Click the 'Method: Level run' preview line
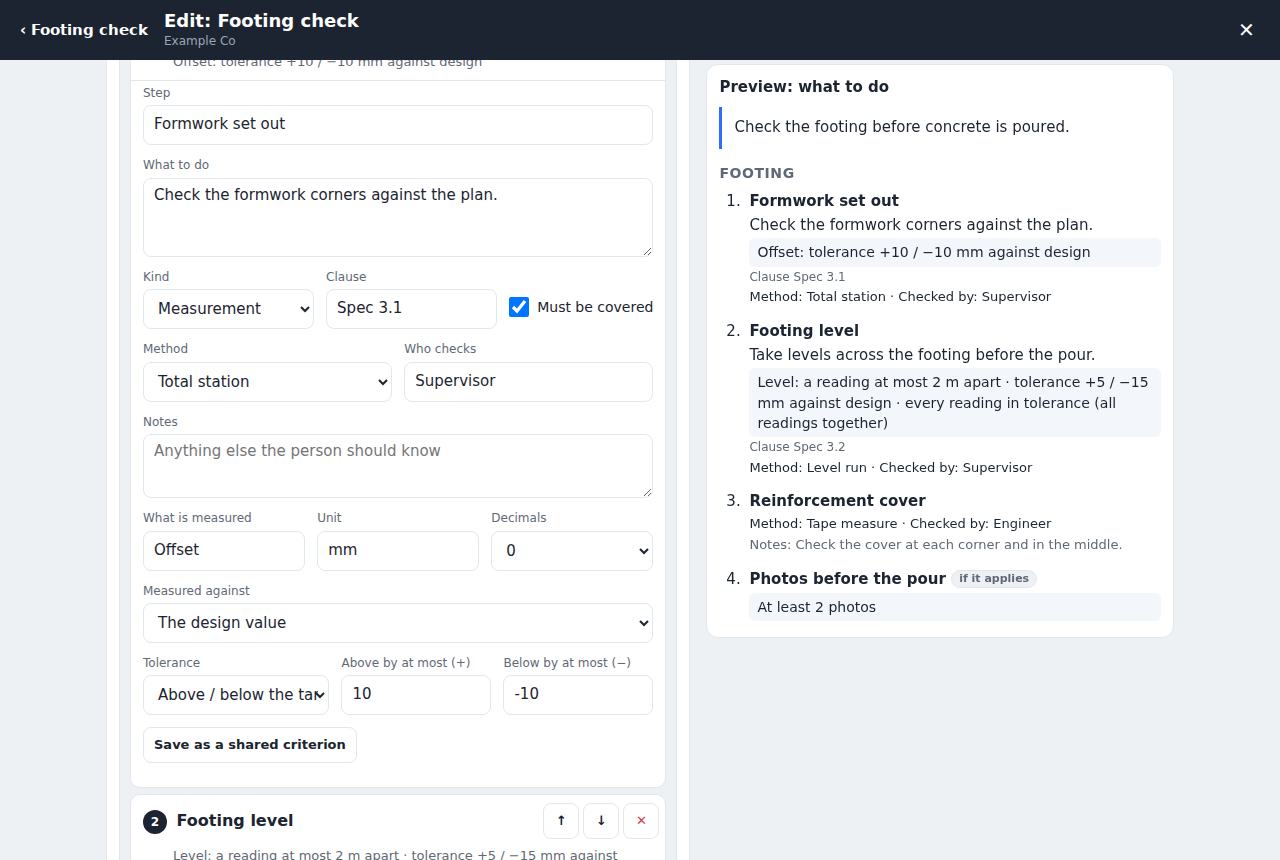The height and width of the screenshot is (860, 1280). 890,467
